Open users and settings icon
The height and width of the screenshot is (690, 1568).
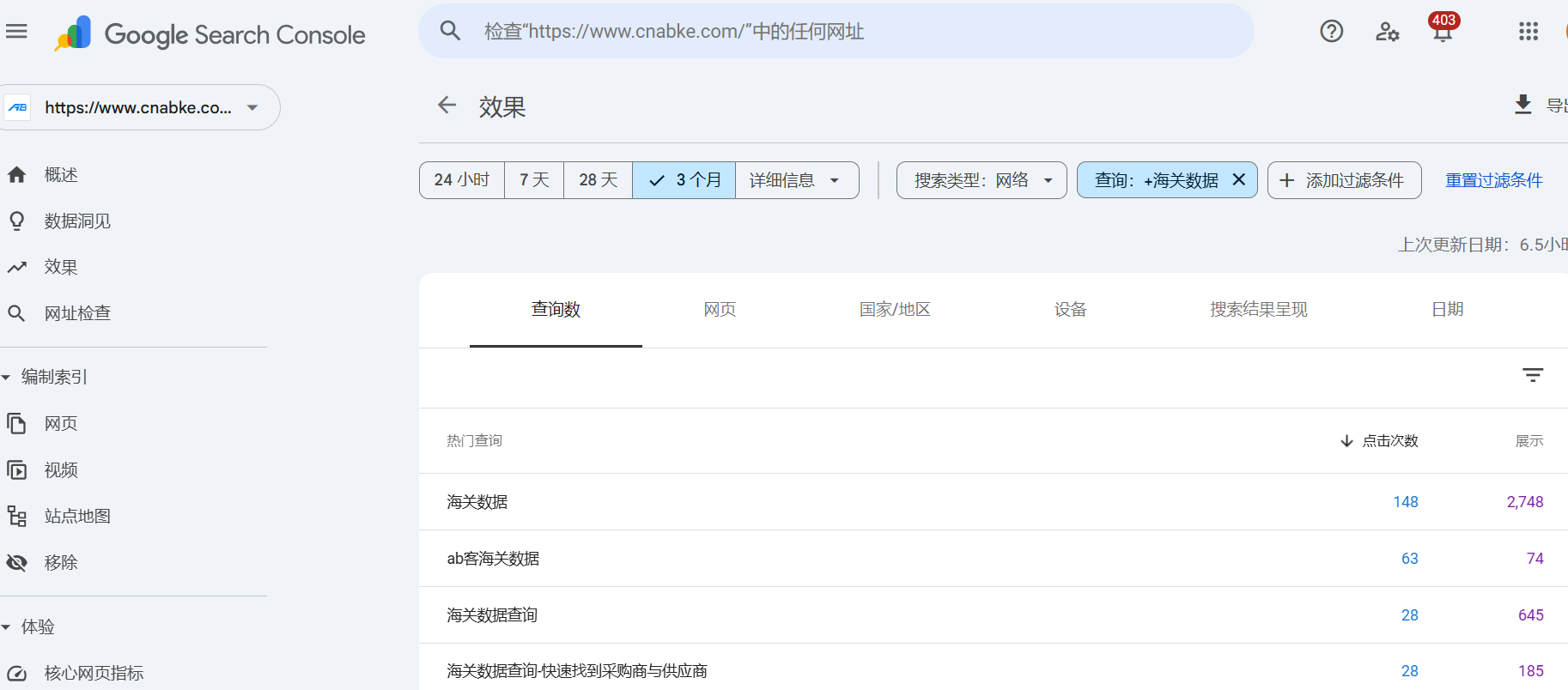[x=1387, y=32]
